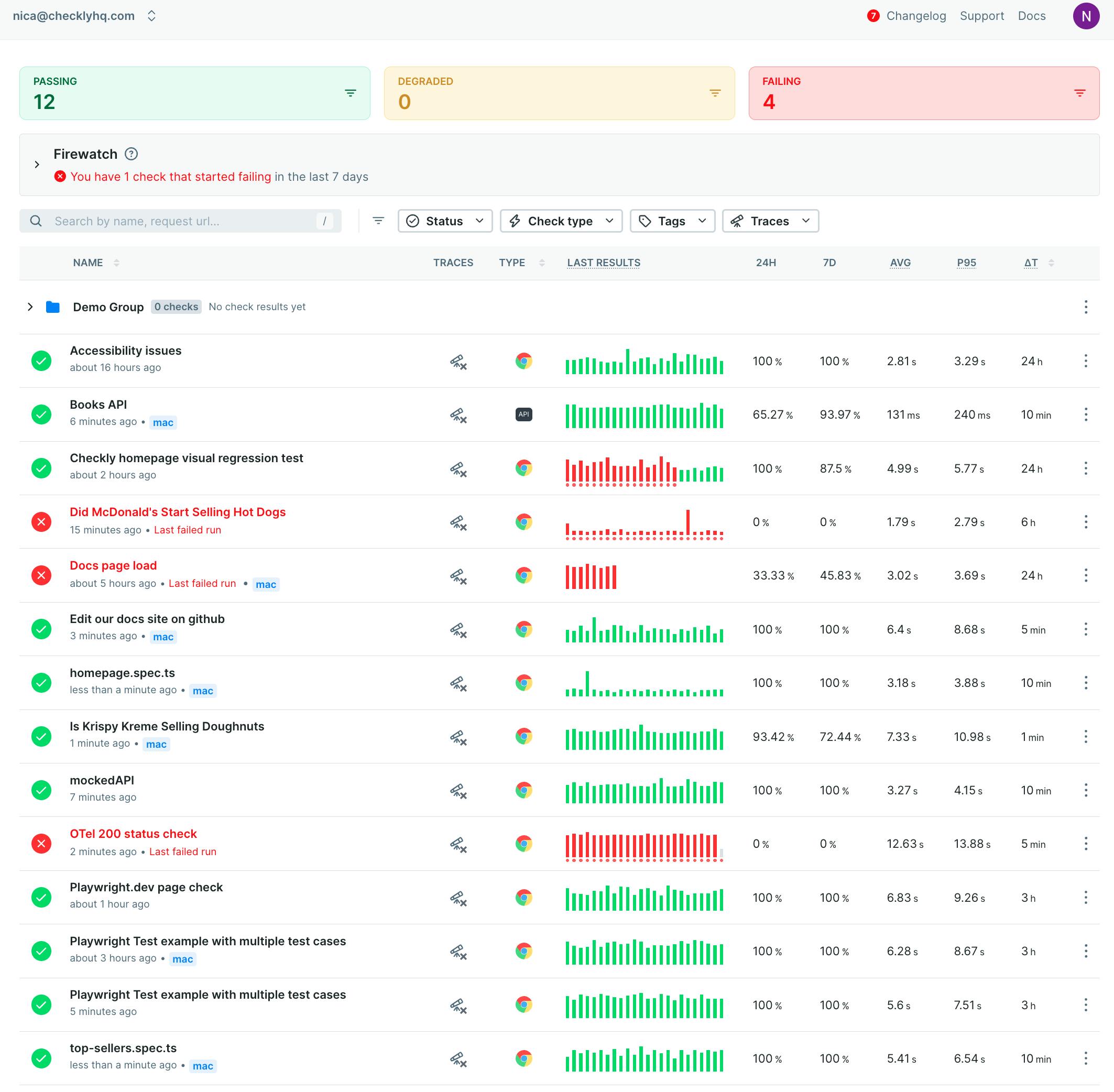Click the Docs page load failing icon

point(41,575)
